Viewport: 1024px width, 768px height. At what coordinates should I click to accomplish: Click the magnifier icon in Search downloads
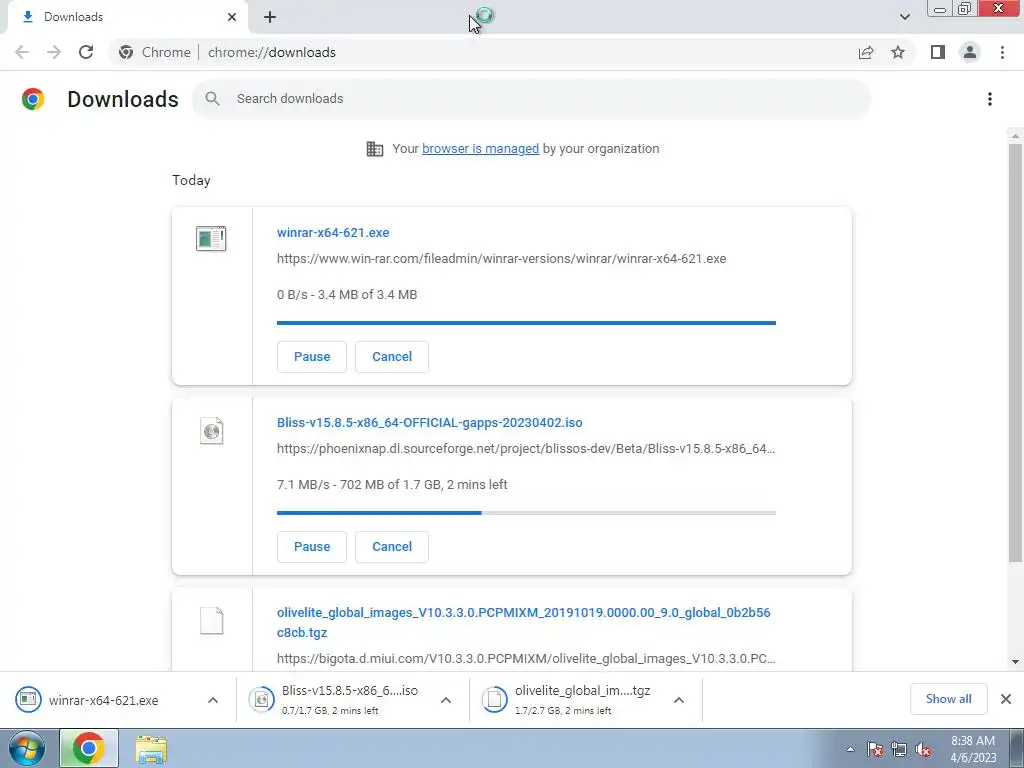point(212,99)
